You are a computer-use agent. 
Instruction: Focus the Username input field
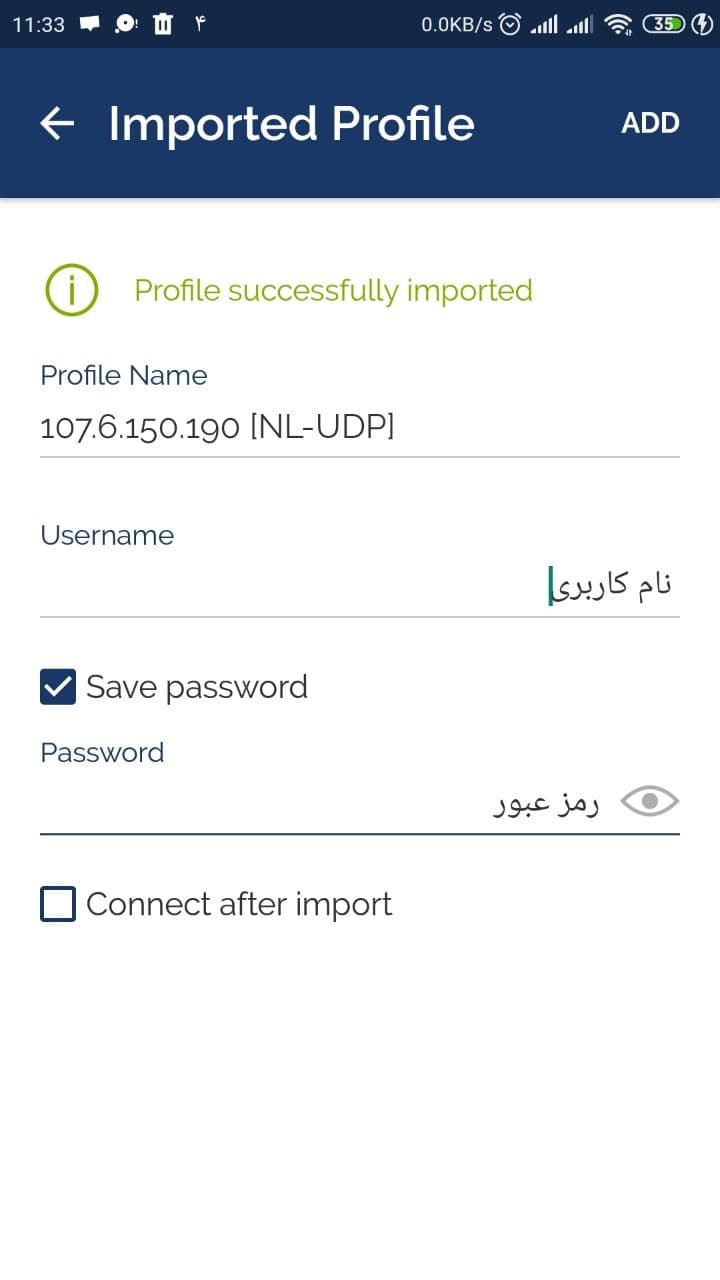tap(360, 585)
